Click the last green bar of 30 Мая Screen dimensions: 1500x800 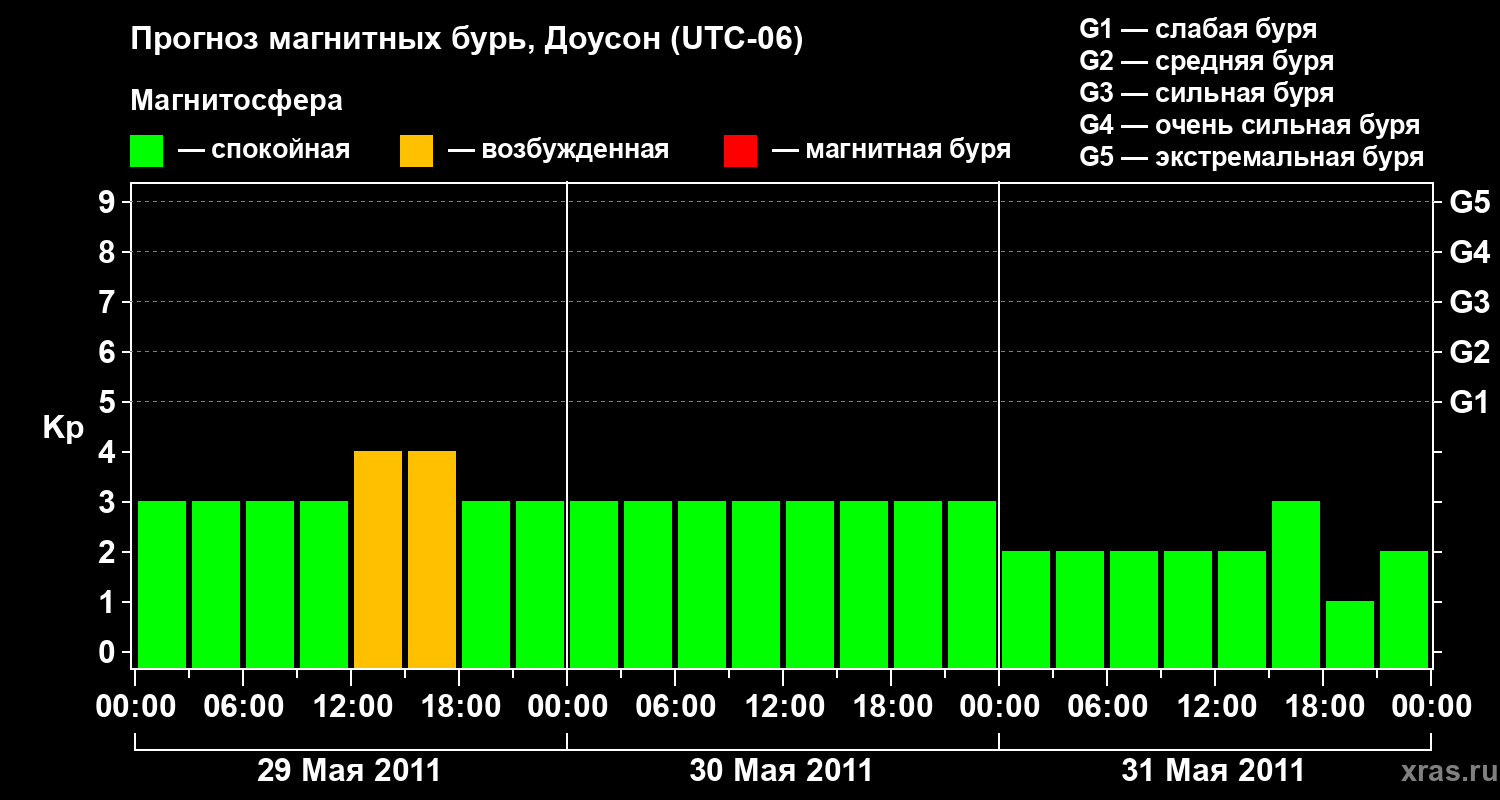click(972, 584)
